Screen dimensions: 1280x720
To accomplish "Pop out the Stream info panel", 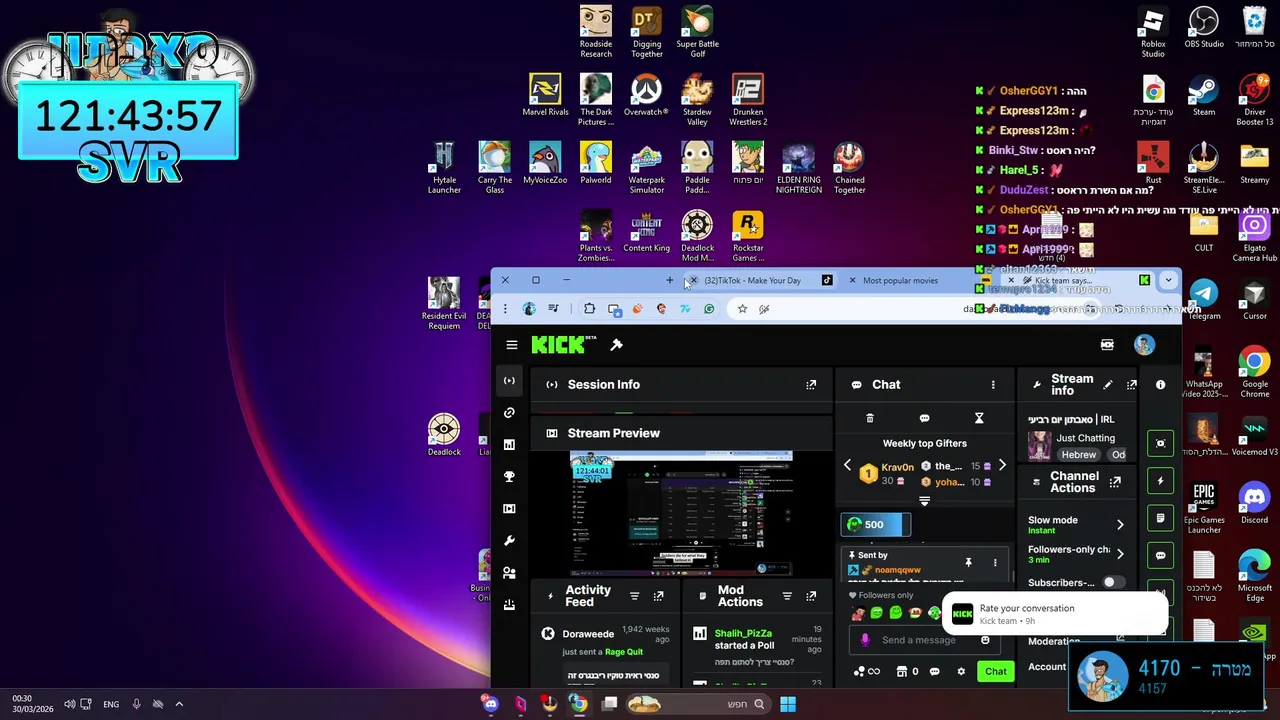I will click(1131, 384).
